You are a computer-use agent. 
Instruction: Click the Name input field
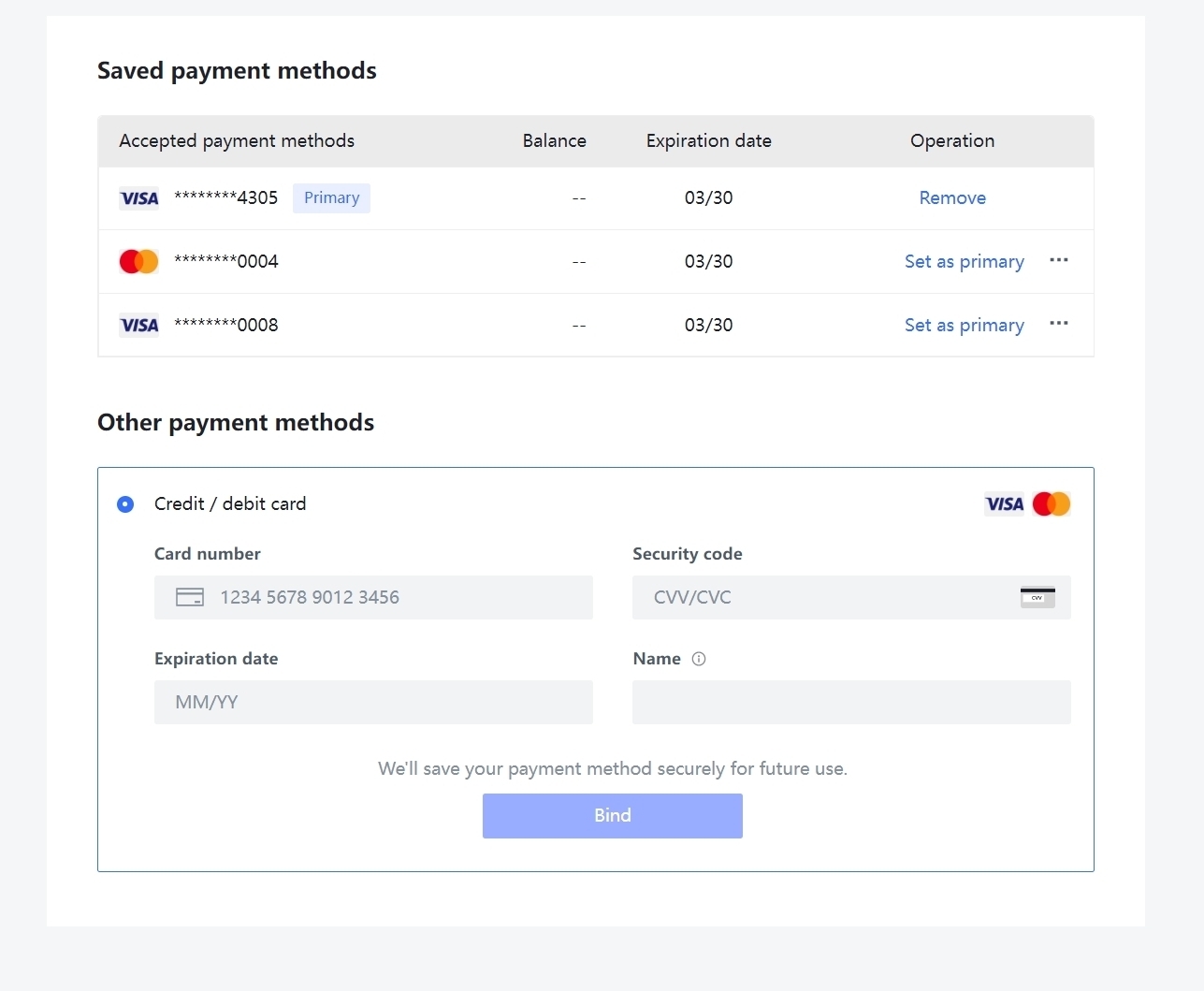(x=851, y=702)
